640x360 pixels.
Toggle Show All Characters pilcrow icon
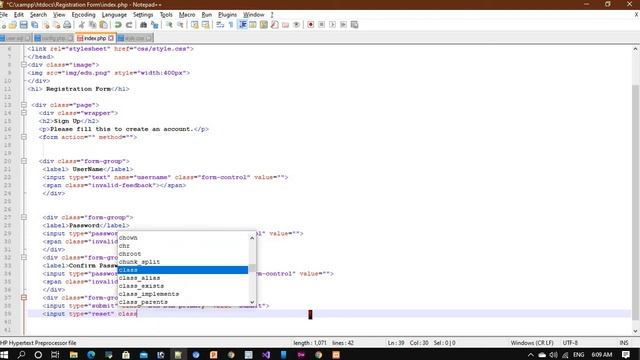pyautogui.click(x=231, y=25)
